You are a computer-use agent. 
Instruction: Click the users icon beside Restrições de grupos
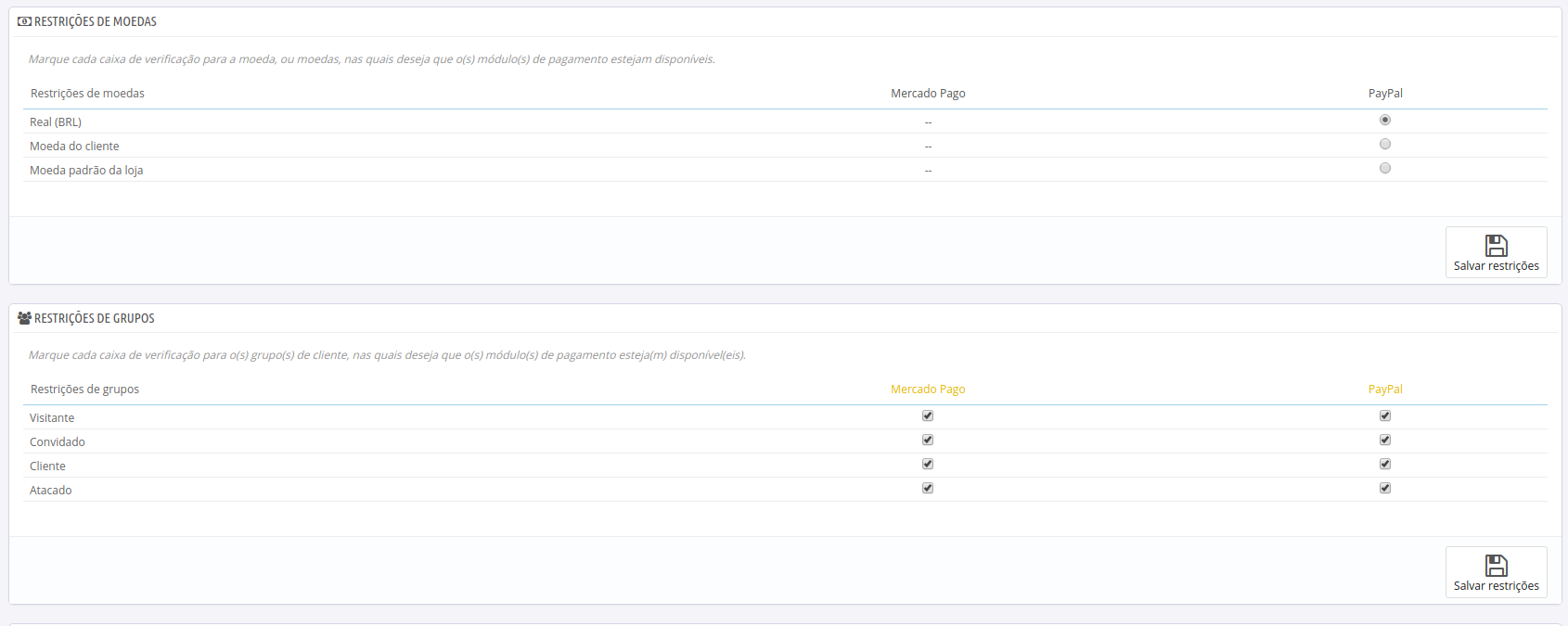(24, 318)
